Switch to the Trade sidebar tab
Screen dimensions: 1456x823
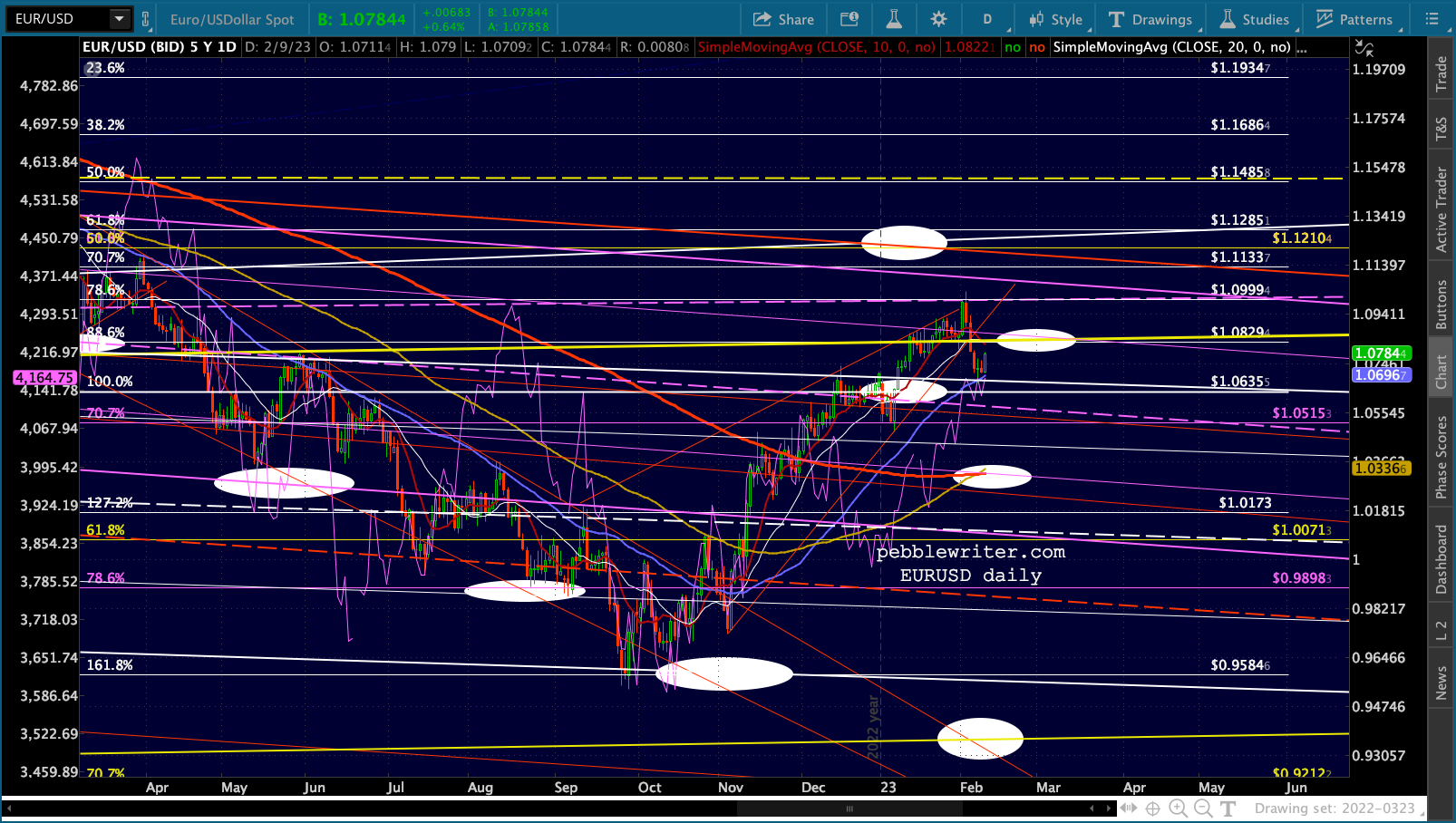tap(1441, 74)
